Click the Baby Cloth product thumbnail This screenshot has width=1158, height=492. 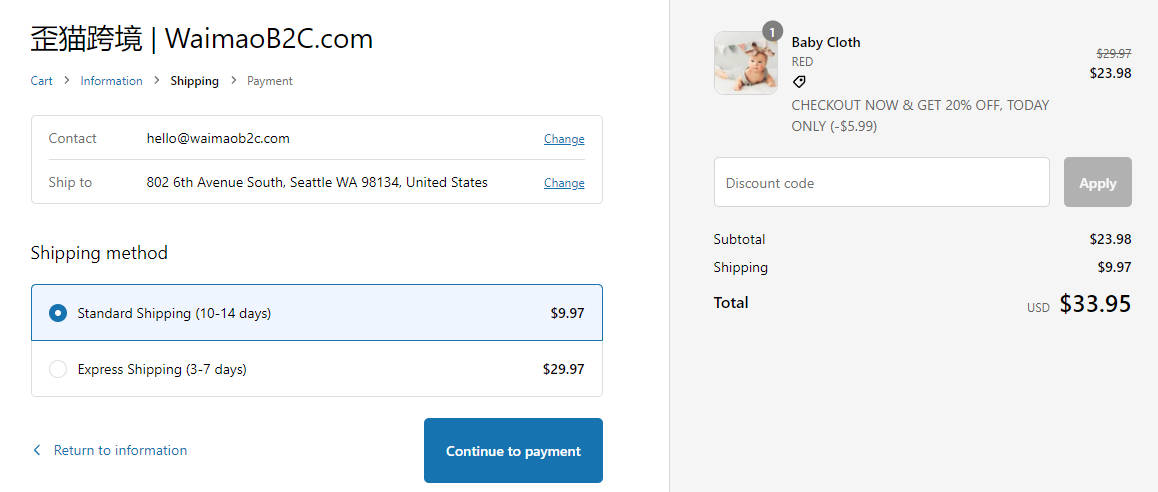coord(746,63)
